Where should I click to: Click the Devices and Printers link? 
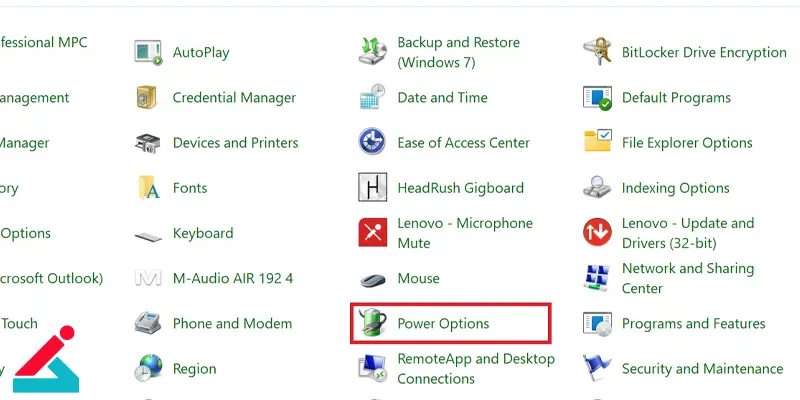235,143
